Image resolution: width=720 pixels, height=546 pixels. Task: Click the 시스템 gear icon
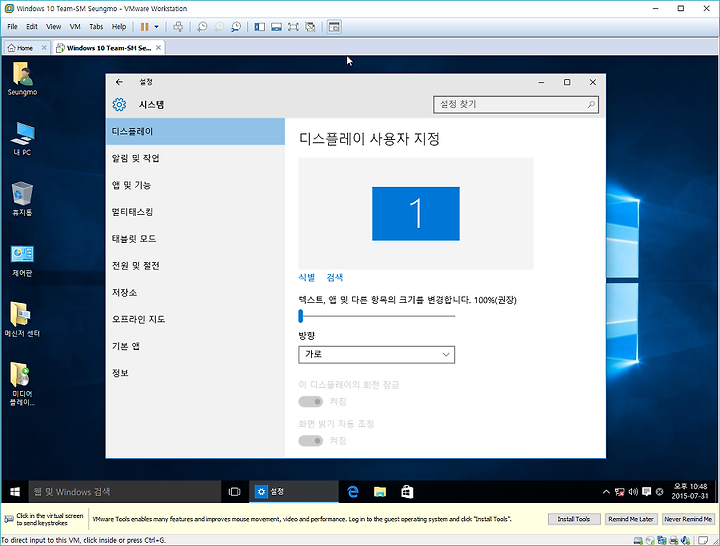click(x=119, y=105)
